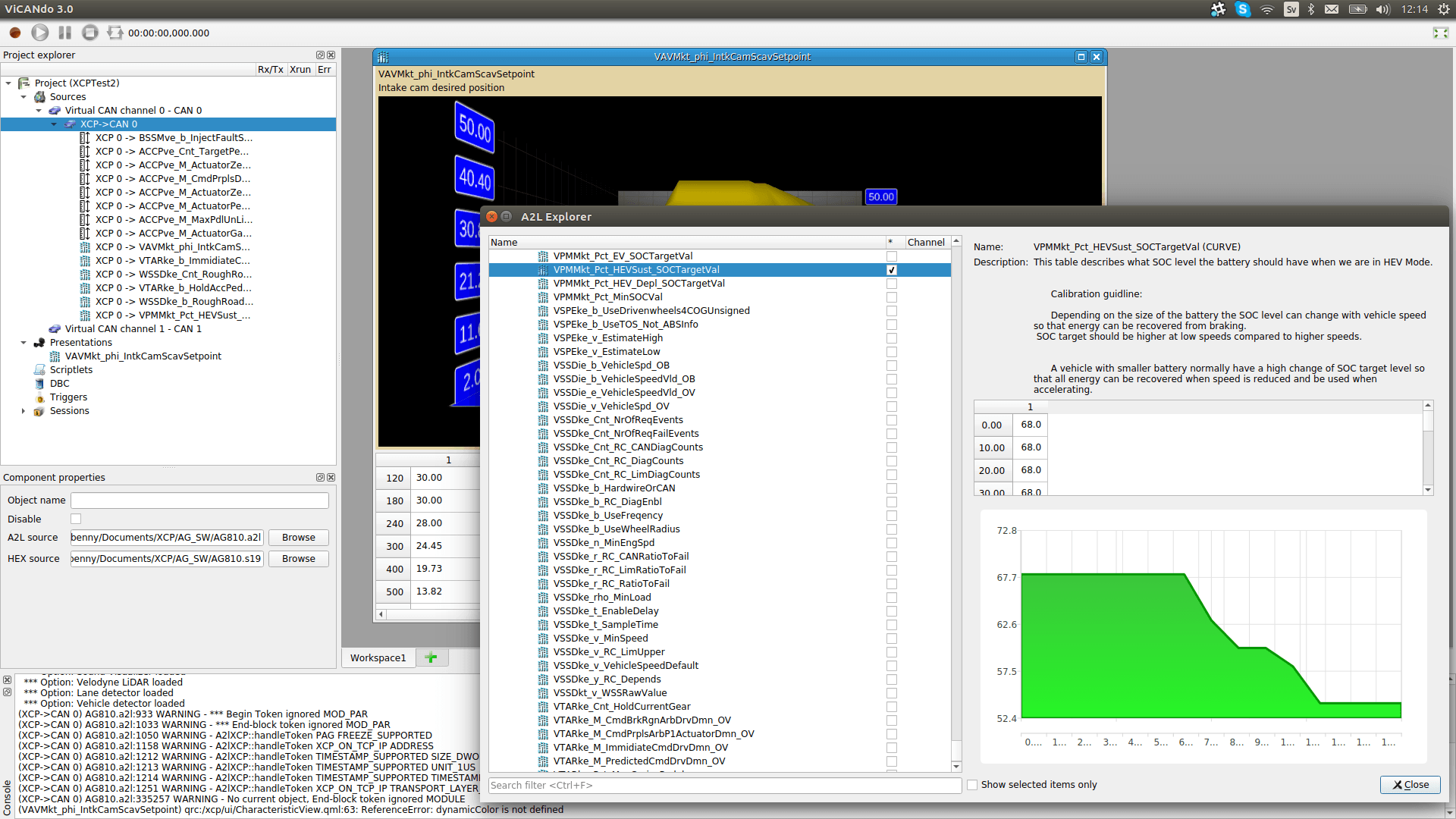This screenshot has width=1456, height=819.
Task: Expand the Sessions tree node
Action: [x=24, y=410]
